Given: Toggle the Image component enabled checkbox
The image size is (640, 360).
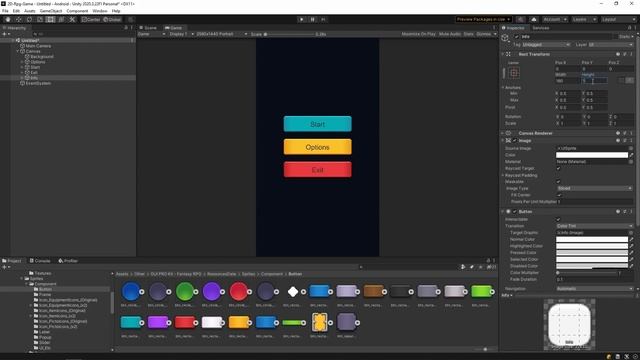Looking at the screenshot, I should pyautogui.click(x=515, y=141).
